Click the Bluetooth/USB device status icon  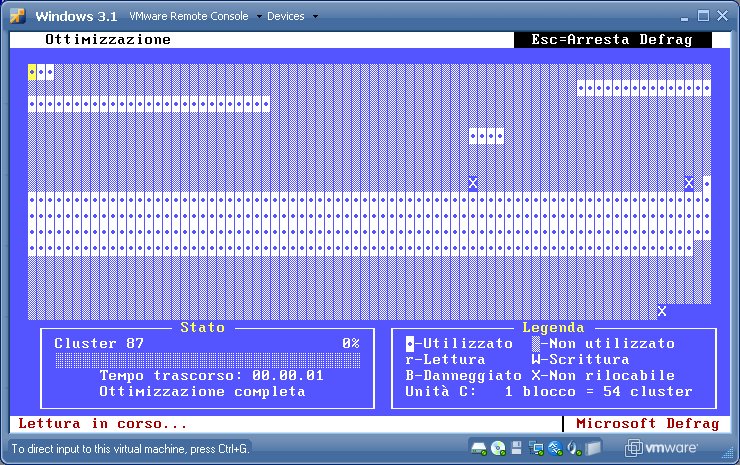tap(555, 448)
